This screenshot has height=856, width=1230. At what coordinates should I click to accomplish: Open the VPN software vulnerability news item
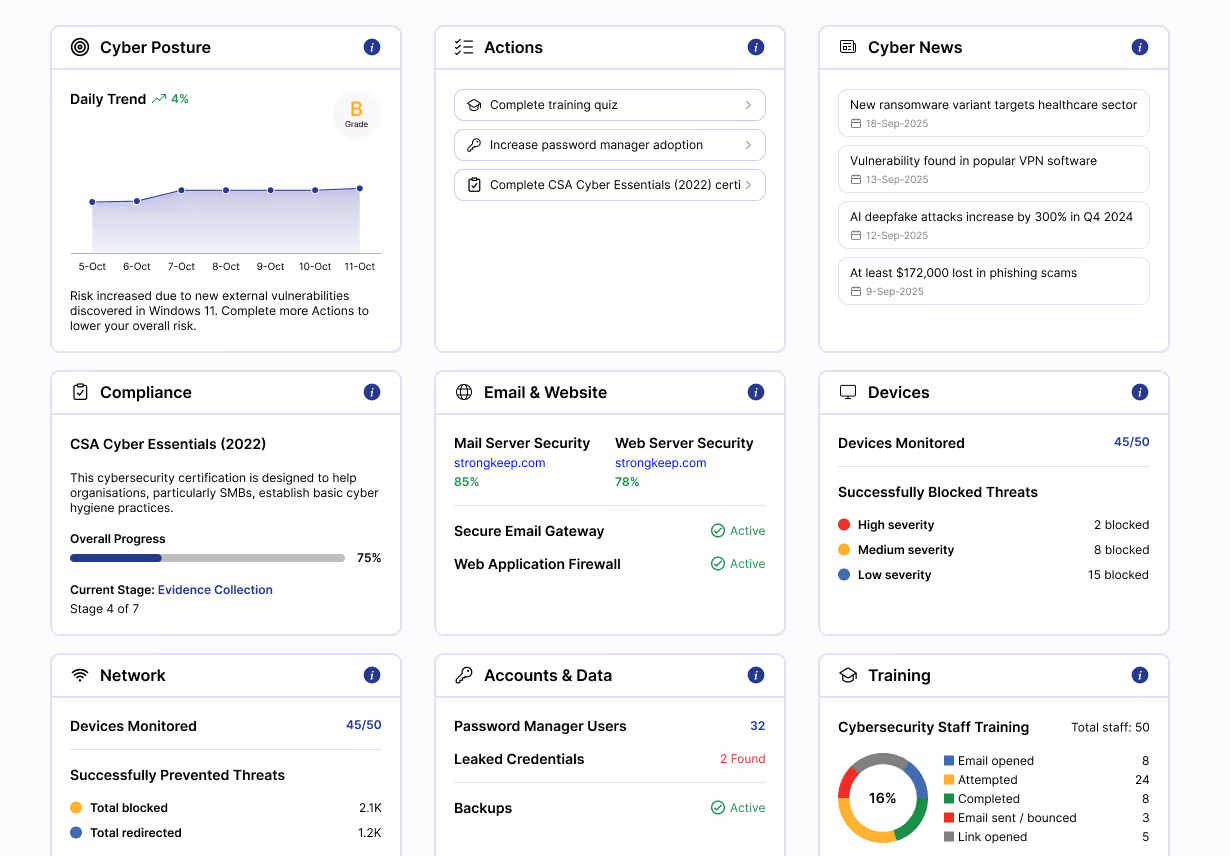[x=993, y=168]
